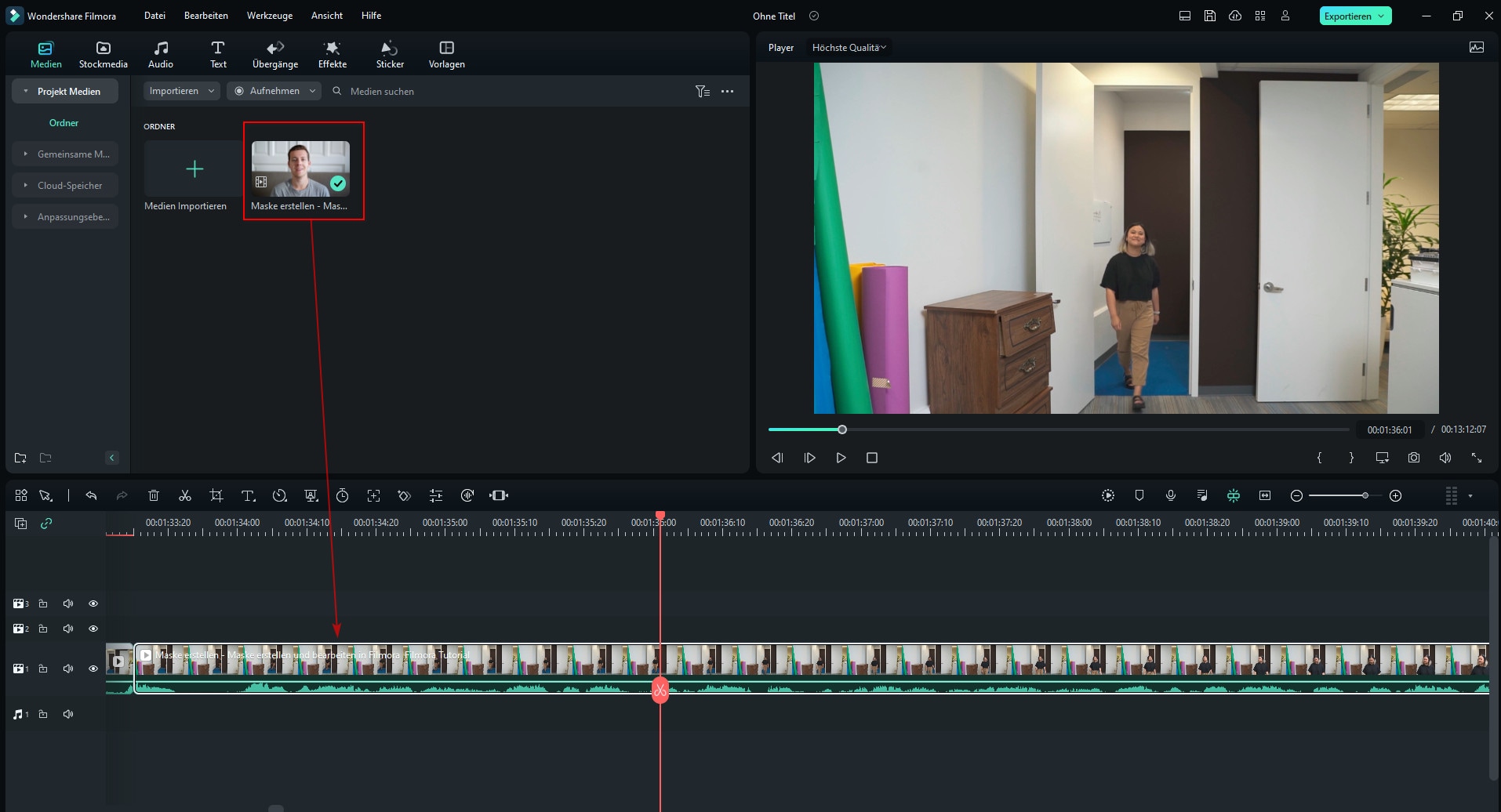
Task: Open the Datei menu
Action: click(x=154, y=16)
